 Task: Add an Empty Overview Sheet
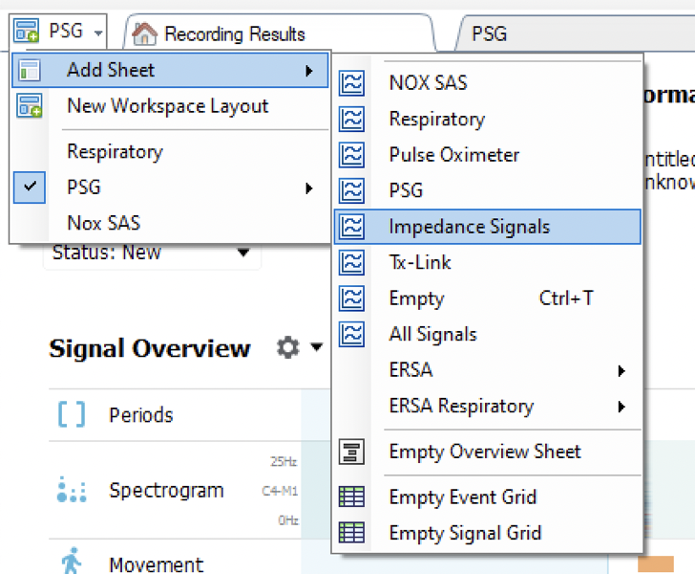click(485, 451)
